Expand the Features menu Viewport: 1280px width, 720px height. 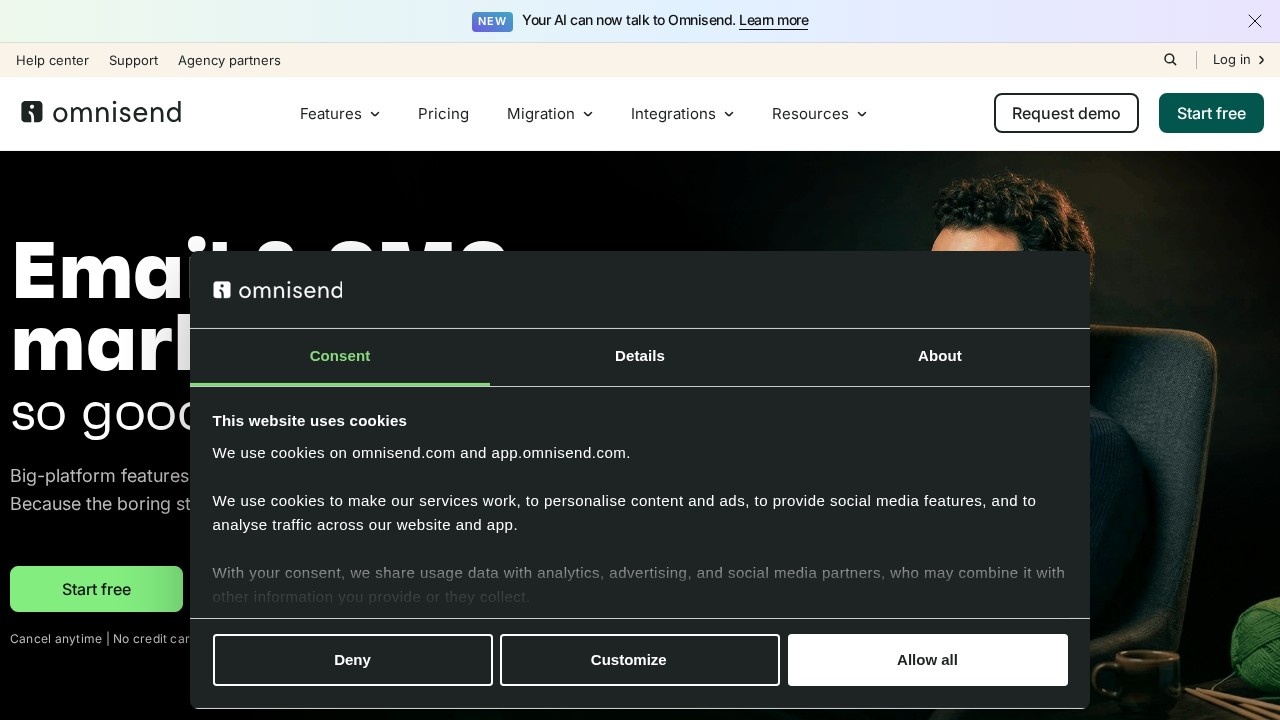[x=340, y=114]
